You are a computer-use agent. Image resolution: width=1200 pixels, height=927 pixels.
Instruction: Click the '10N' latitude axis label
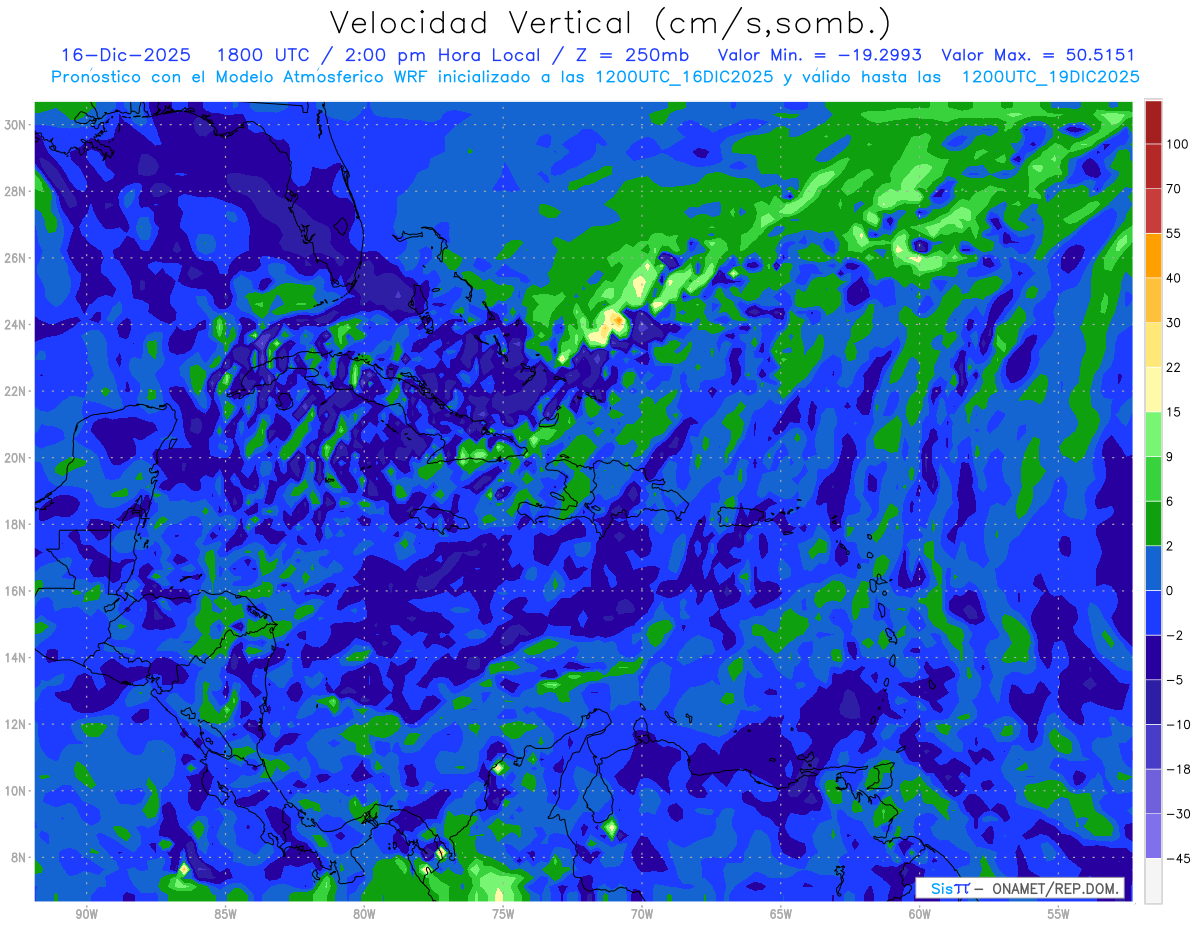point(16,791)
